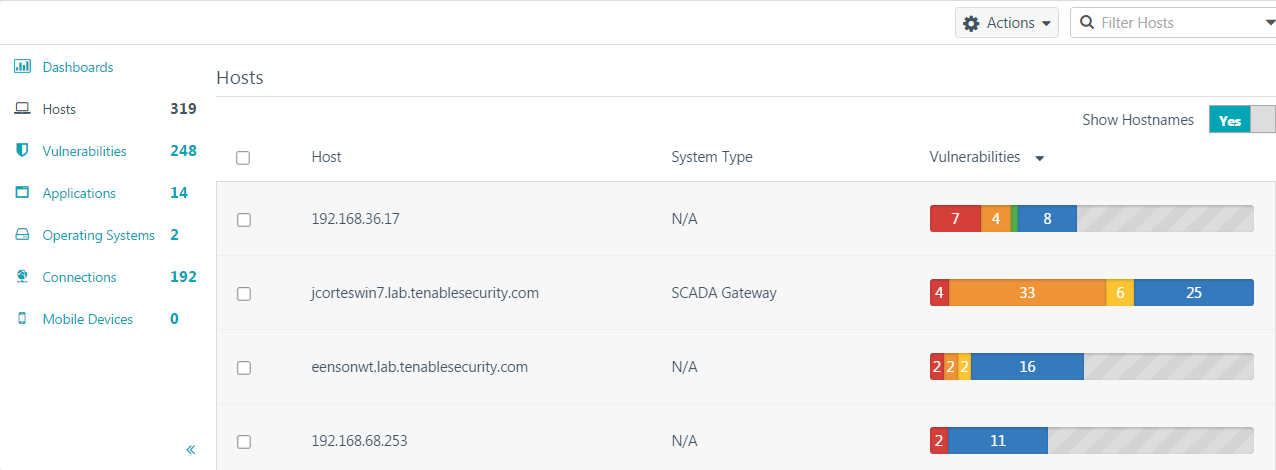Check the select-all hosts checkbox in header

[243, 158]
